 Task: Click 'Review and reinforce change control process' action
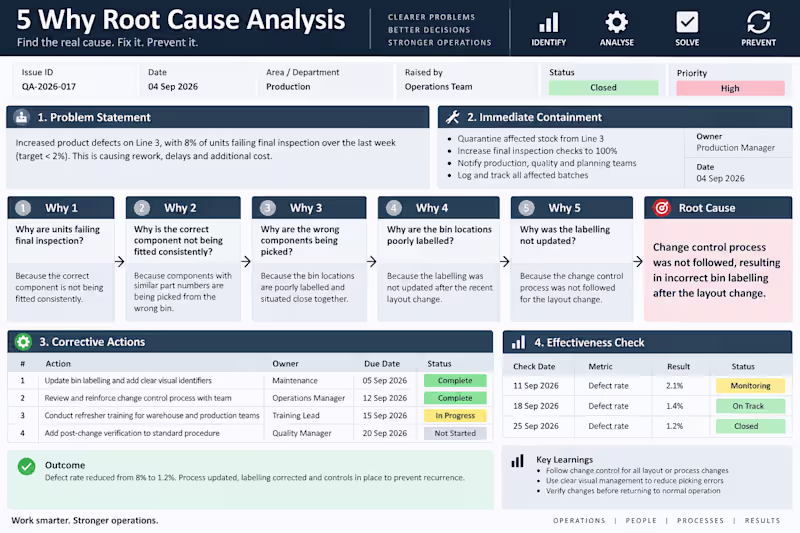(x=138, y=398)
